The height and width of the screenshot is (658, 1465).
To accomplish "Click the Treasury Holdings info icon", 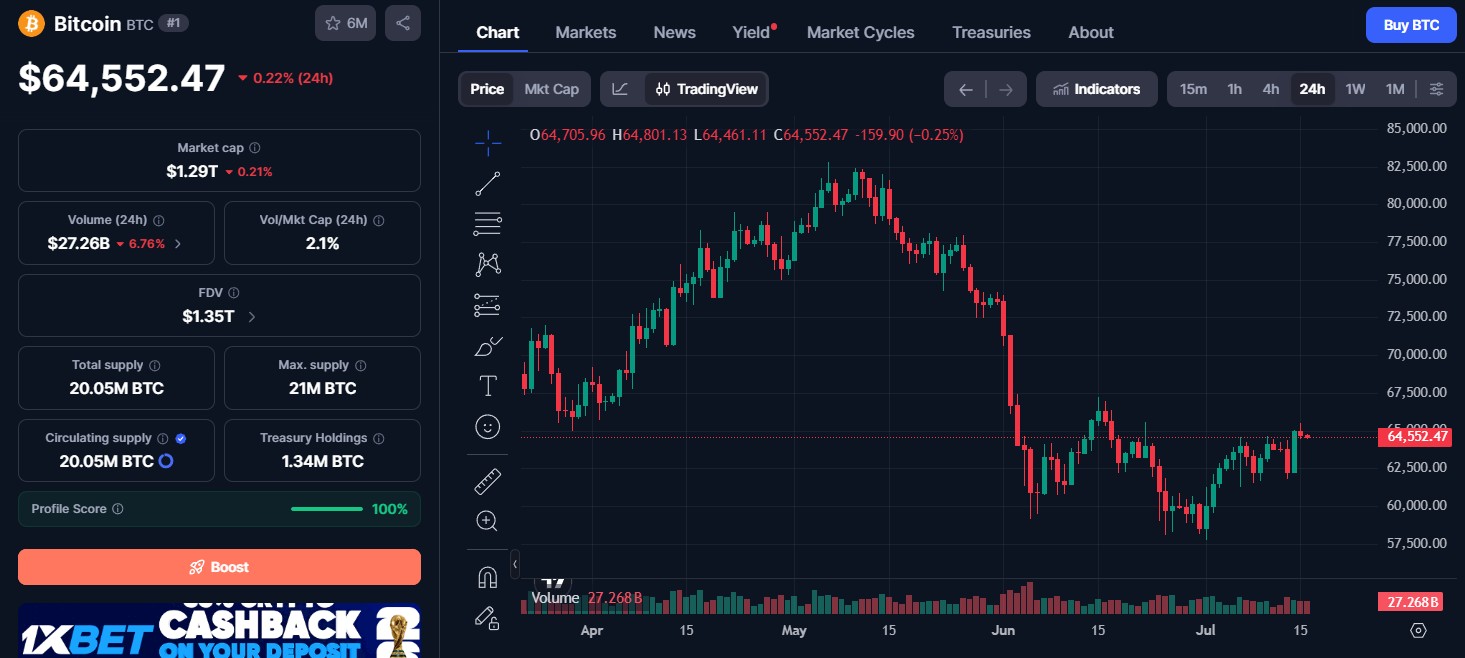I will coord(379,439).
